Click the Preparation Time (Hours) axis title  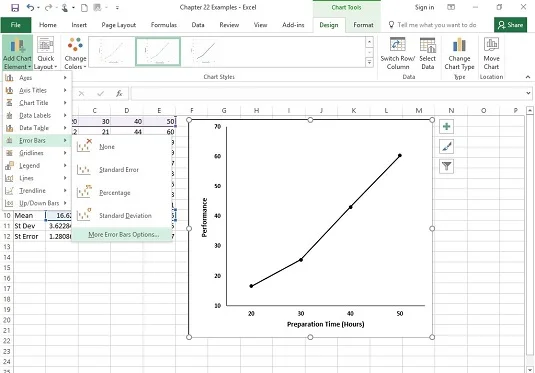coord(326,324)
